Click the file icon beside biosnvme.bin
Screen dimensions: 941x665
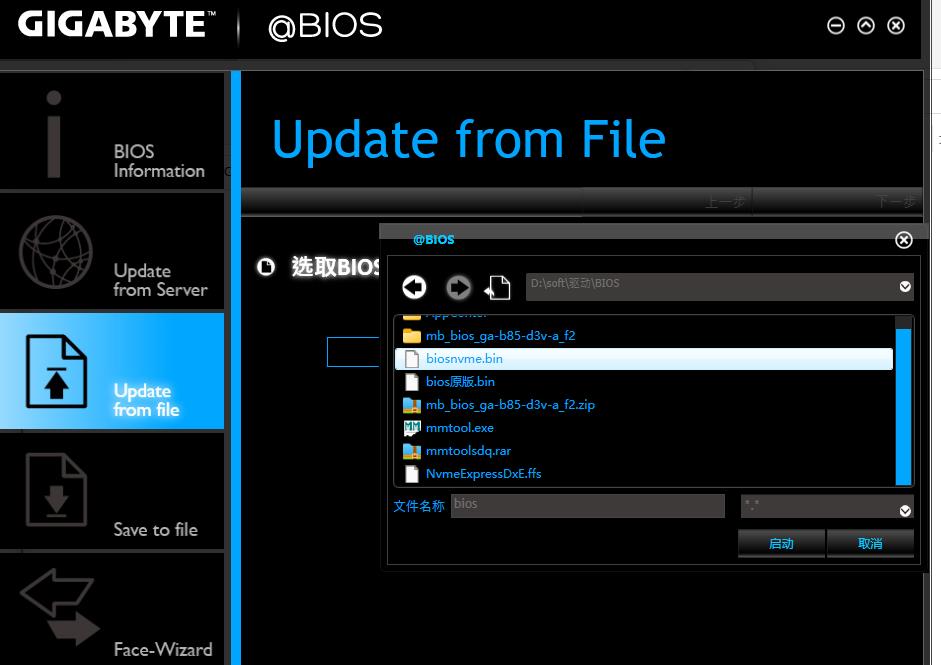click(x=412, y=359)
